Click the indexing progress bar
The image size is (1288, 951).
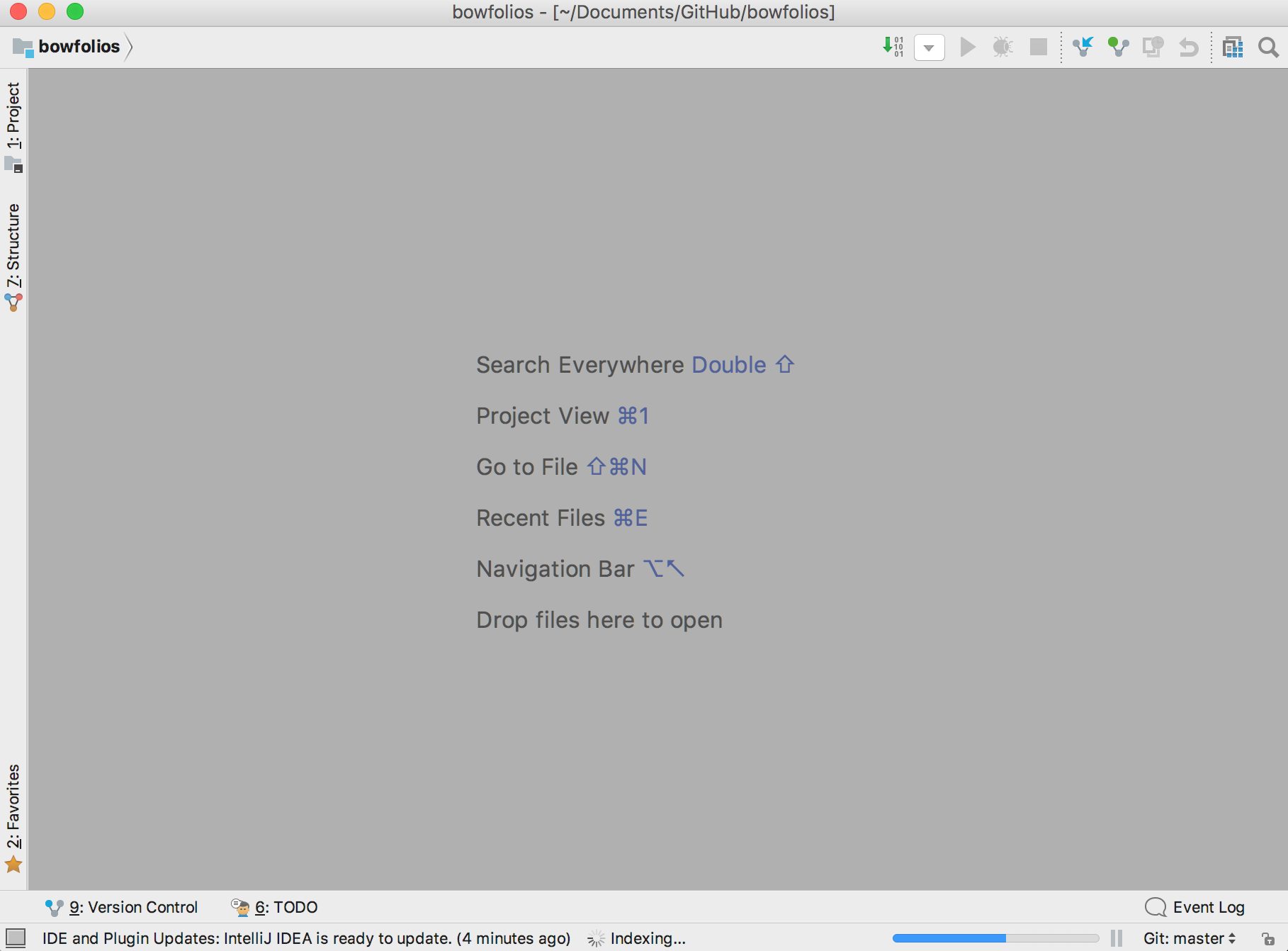[995, 938]
